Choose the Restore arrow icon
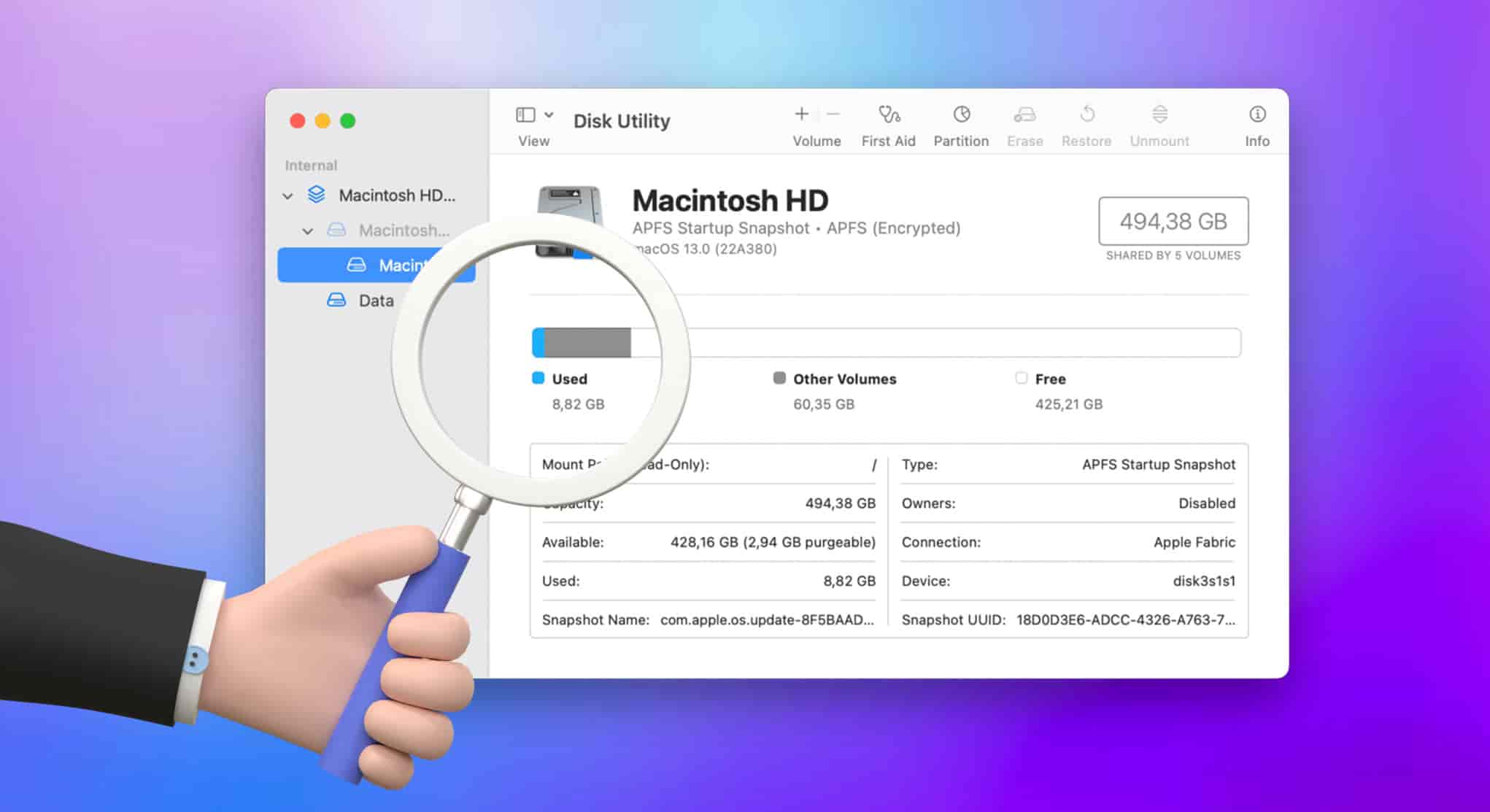The width and height of the screenshot is (1490, 812). coord(1087,114)
